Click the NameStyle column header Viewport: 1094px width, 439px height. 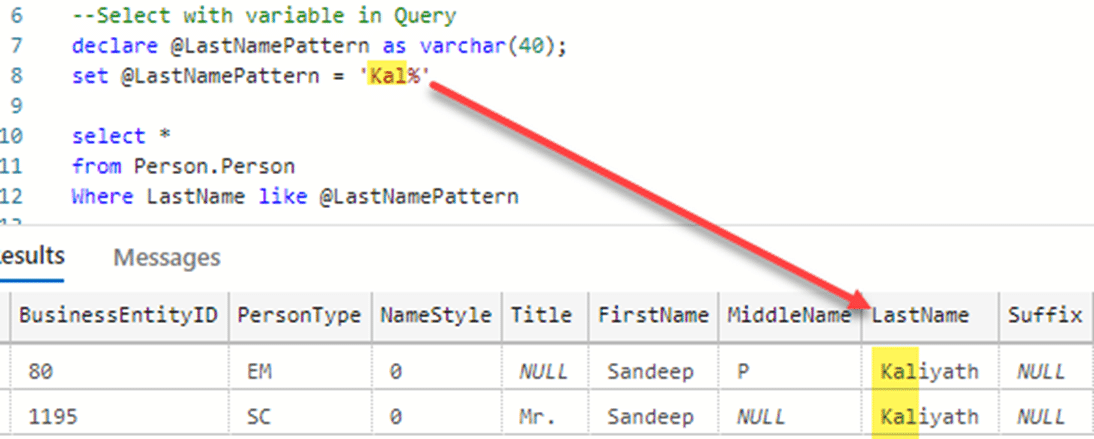(x=435, y=315)
